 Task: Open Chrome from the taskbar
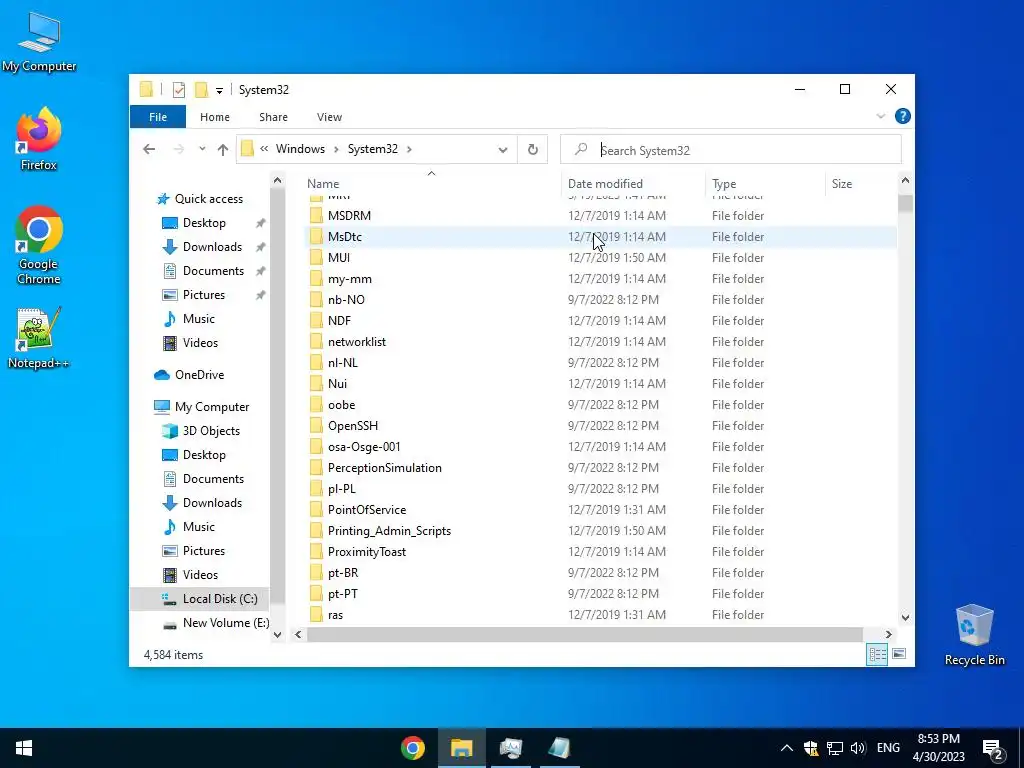(413, 748)
